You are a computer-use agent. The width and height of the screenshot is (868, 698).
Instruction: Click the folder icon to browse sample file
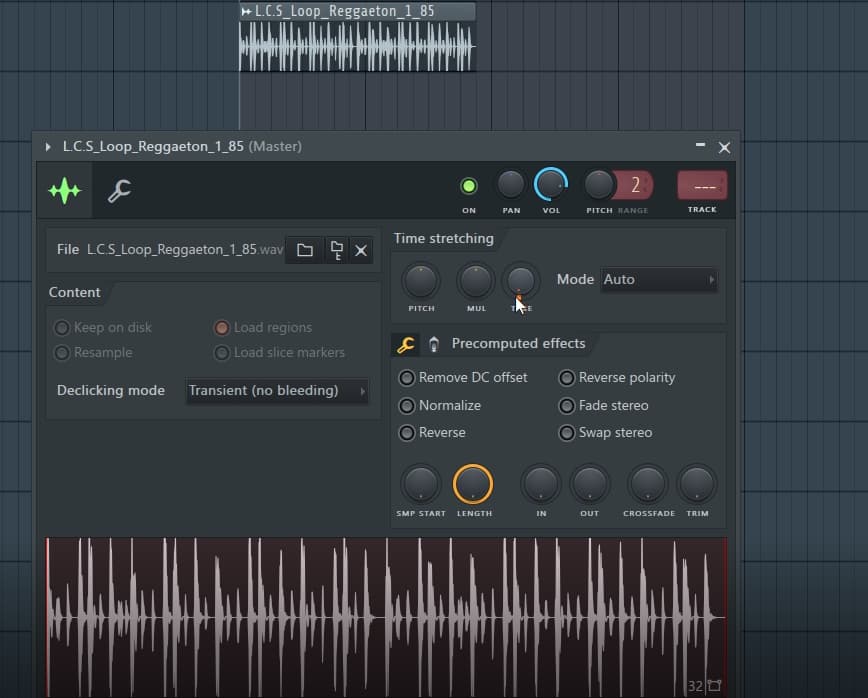(x=305, y=250)
